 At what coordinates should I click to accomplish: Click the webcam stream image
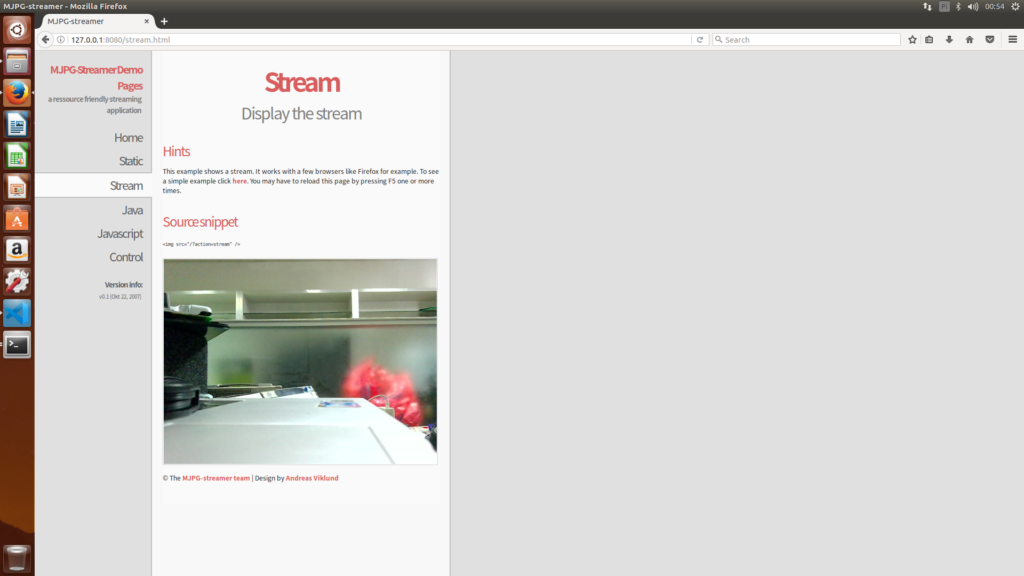[300, 361]
